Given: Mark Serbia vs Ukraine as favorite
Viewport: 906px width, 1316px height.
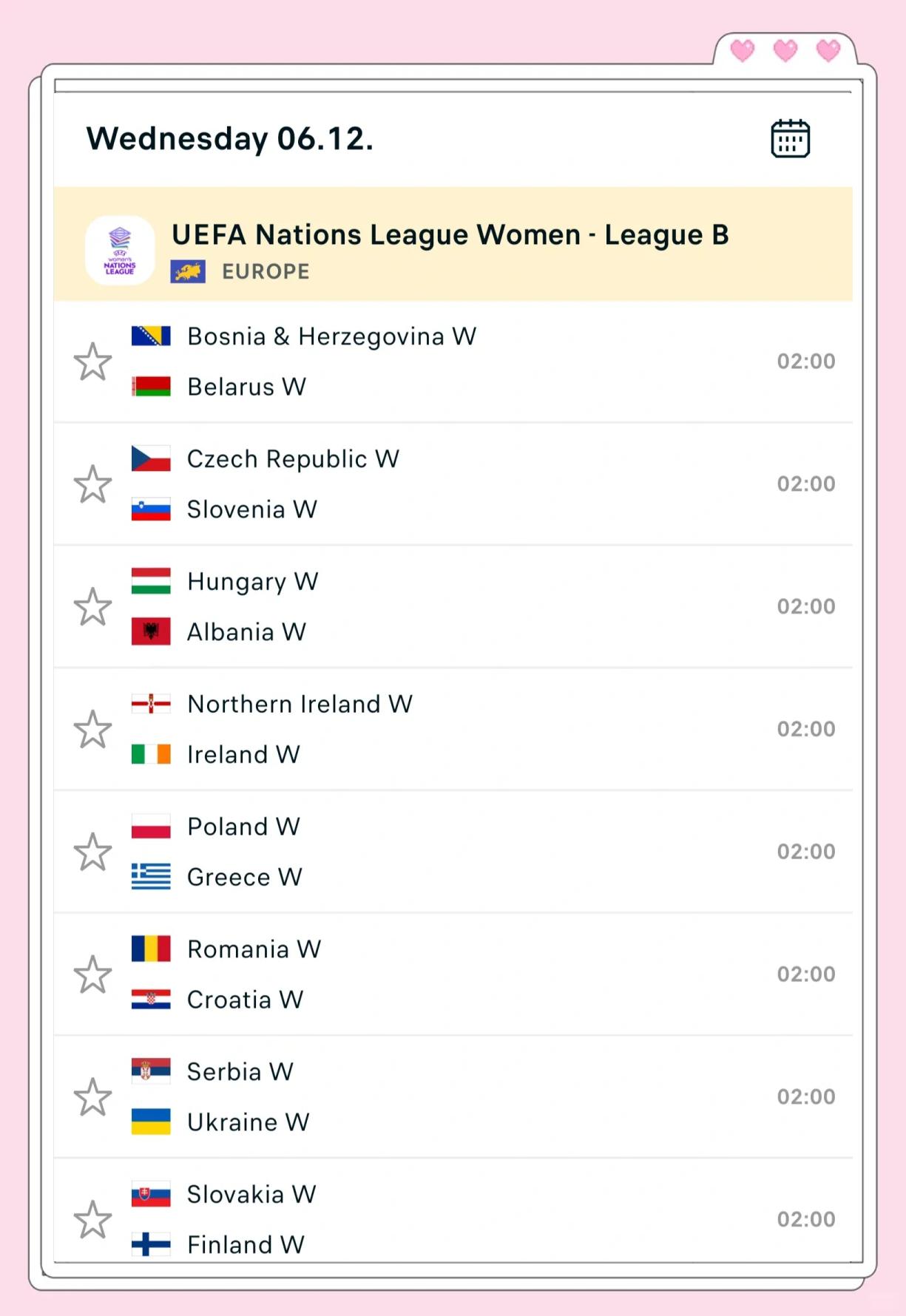Looking at the screenshot, I should pyautogui.click(x=92, y=1097).
